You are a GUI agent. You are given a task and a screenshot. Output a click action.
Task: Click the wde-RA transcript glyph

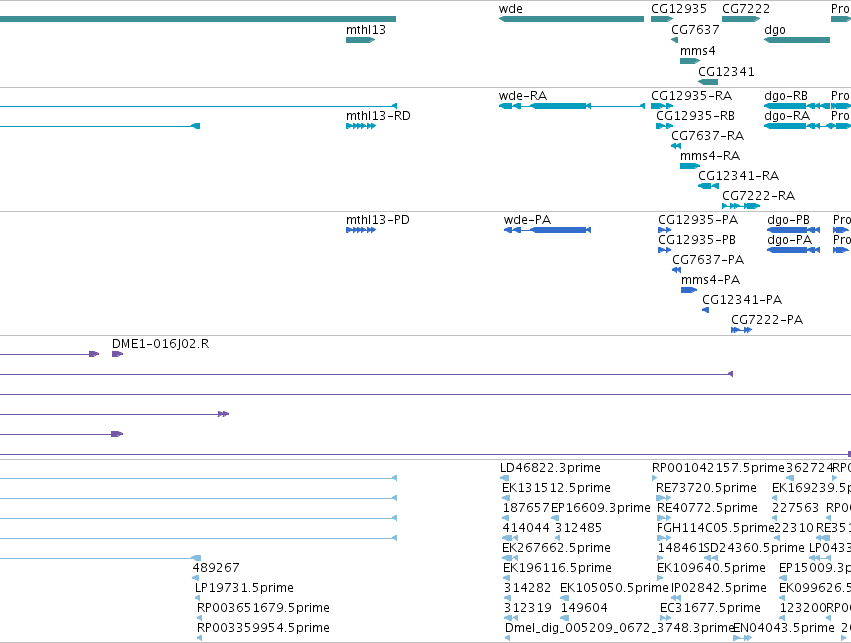(x=571, y=106)
